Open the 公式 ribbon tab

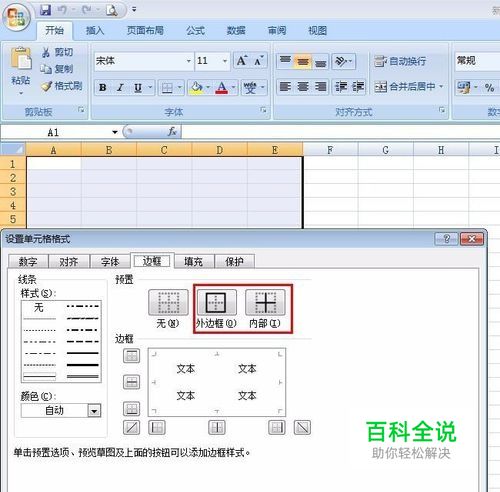tap(195, 31)
